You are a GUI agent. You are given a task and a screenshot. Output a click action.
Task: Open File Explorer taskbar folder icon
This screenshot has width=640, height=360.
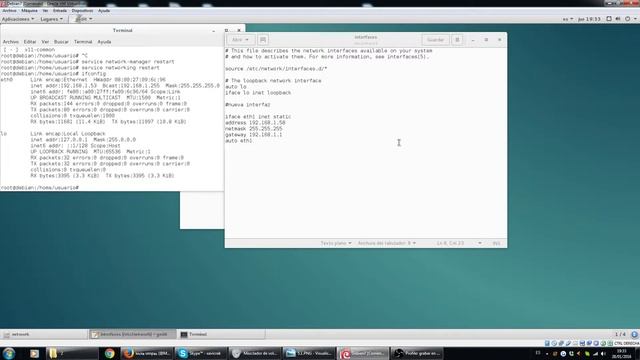71,353
